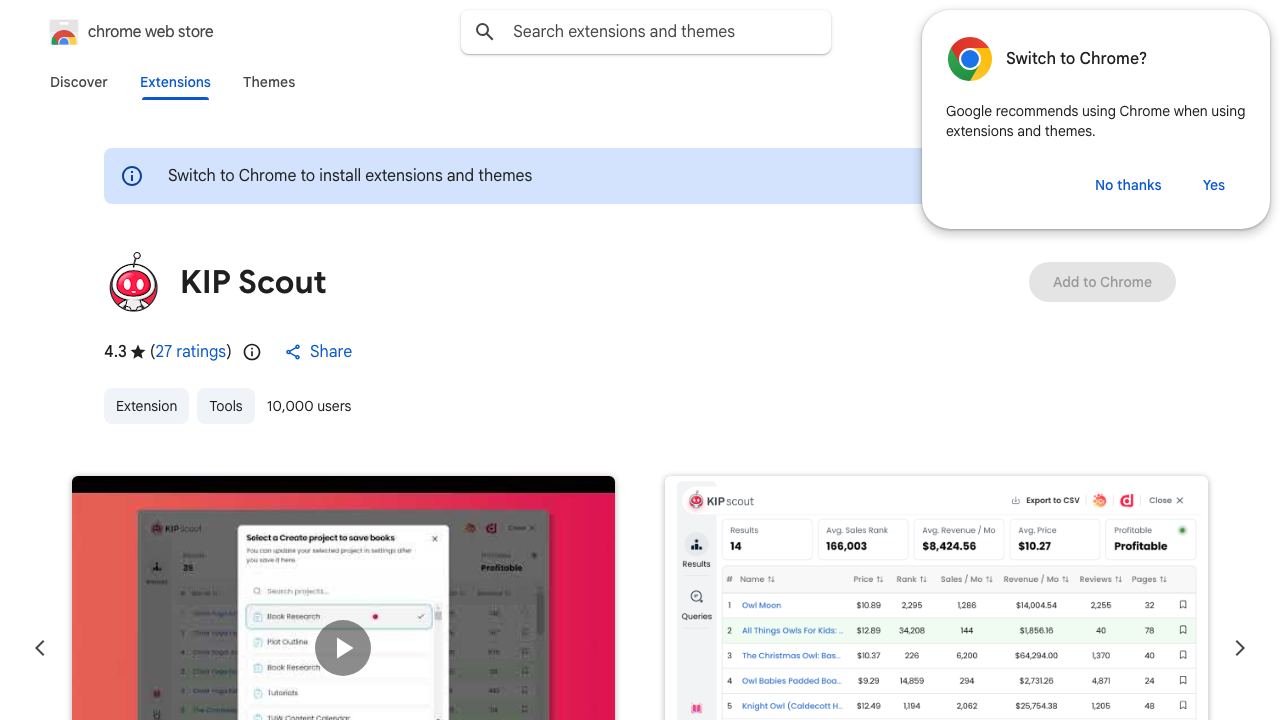Play the KIP Scout preview video

pos(343,648)
